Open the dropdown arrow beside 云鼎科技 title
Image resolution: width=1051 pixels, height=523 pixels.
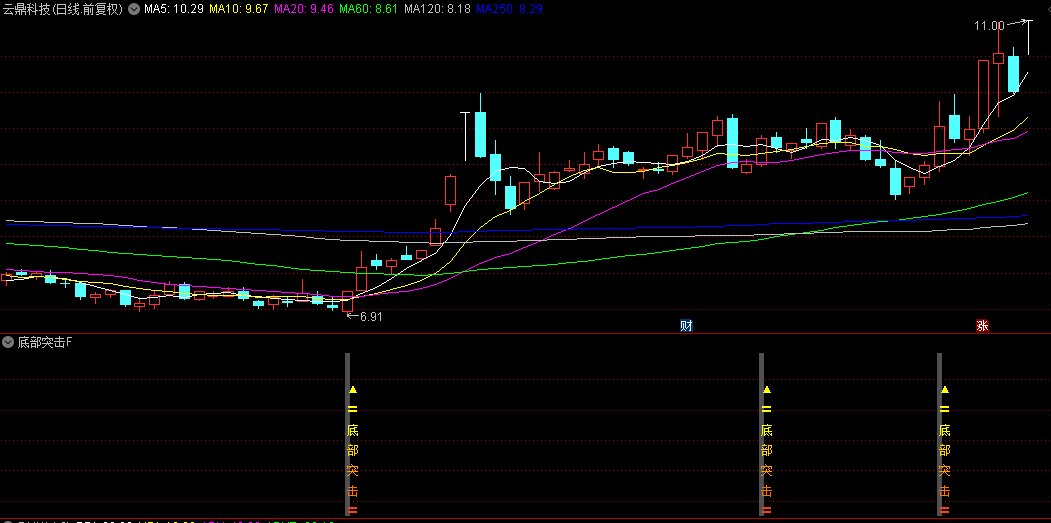point(133,9)
